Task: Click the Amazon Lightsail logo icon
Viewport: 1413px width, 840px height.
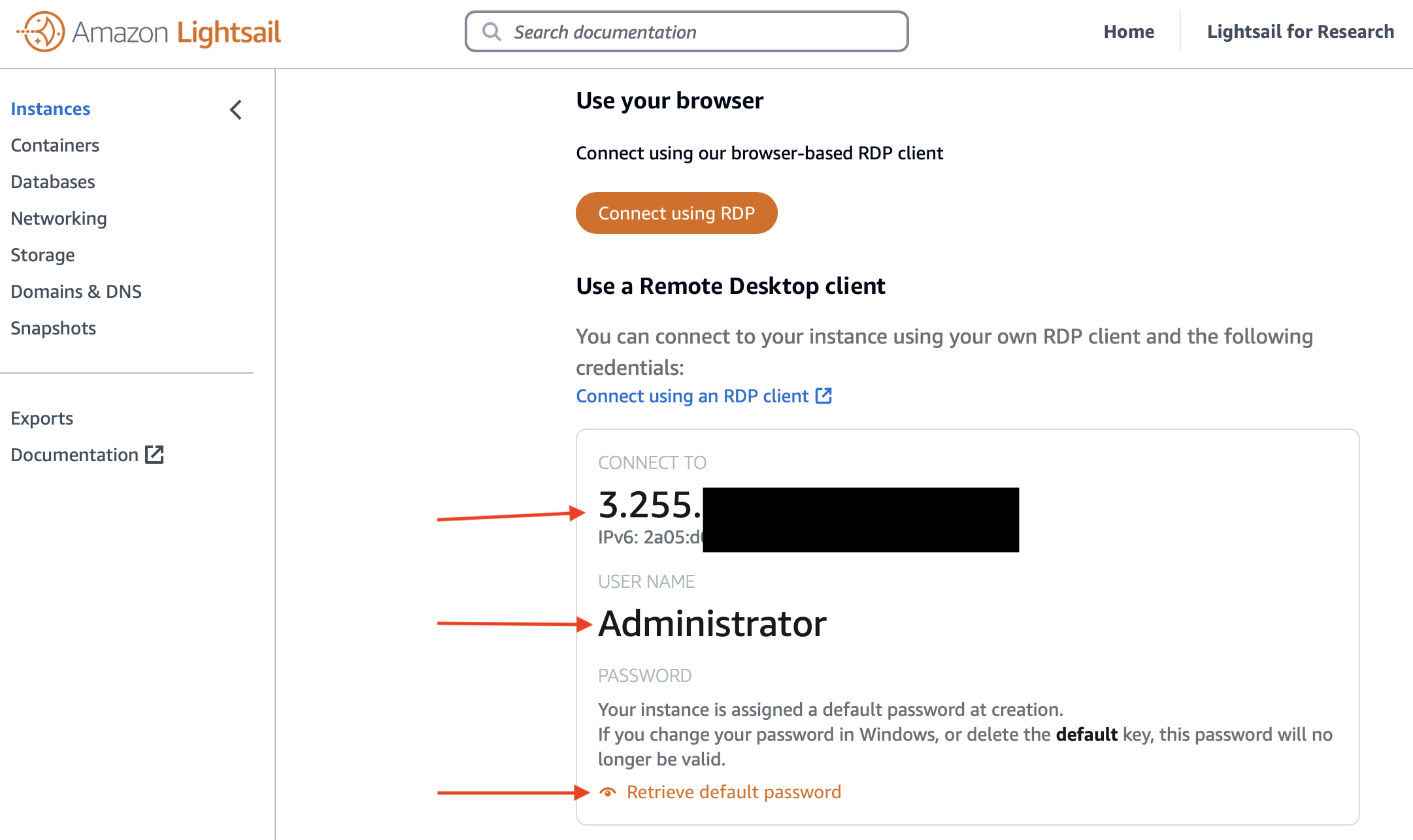Action: [x=41, y=31]
